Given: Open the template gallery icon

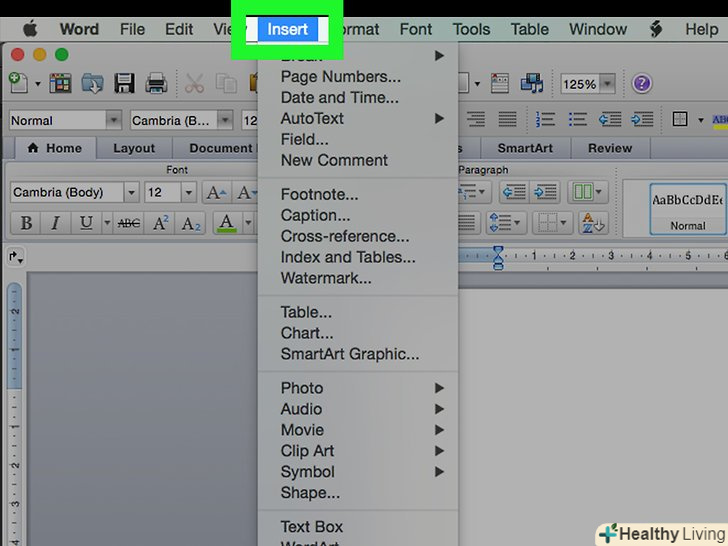Looking at the screenshot, I should (60, 84).
